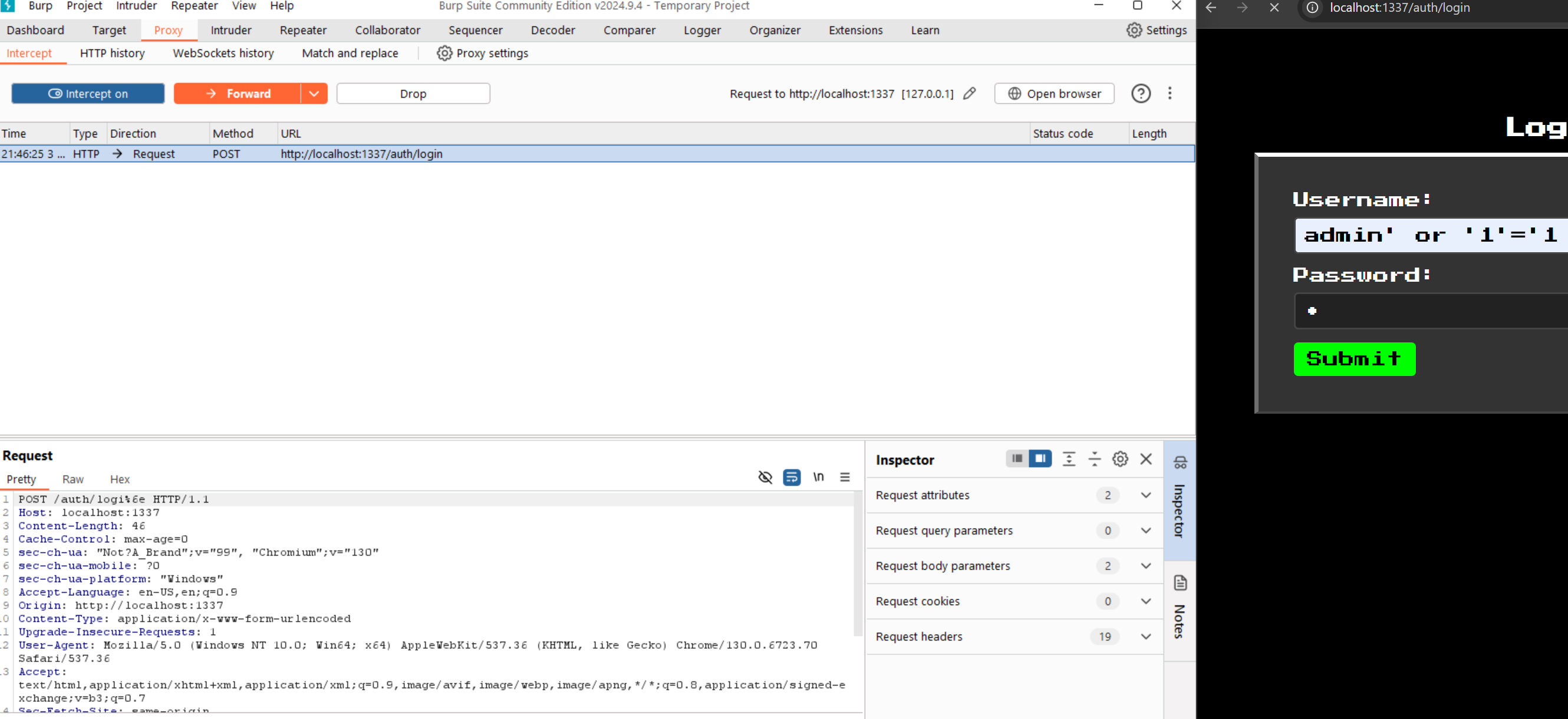Click the settings gear icon in Inspector
Image resolution: width=1568 pixels, height=719 pixels.
(1120, 459)
